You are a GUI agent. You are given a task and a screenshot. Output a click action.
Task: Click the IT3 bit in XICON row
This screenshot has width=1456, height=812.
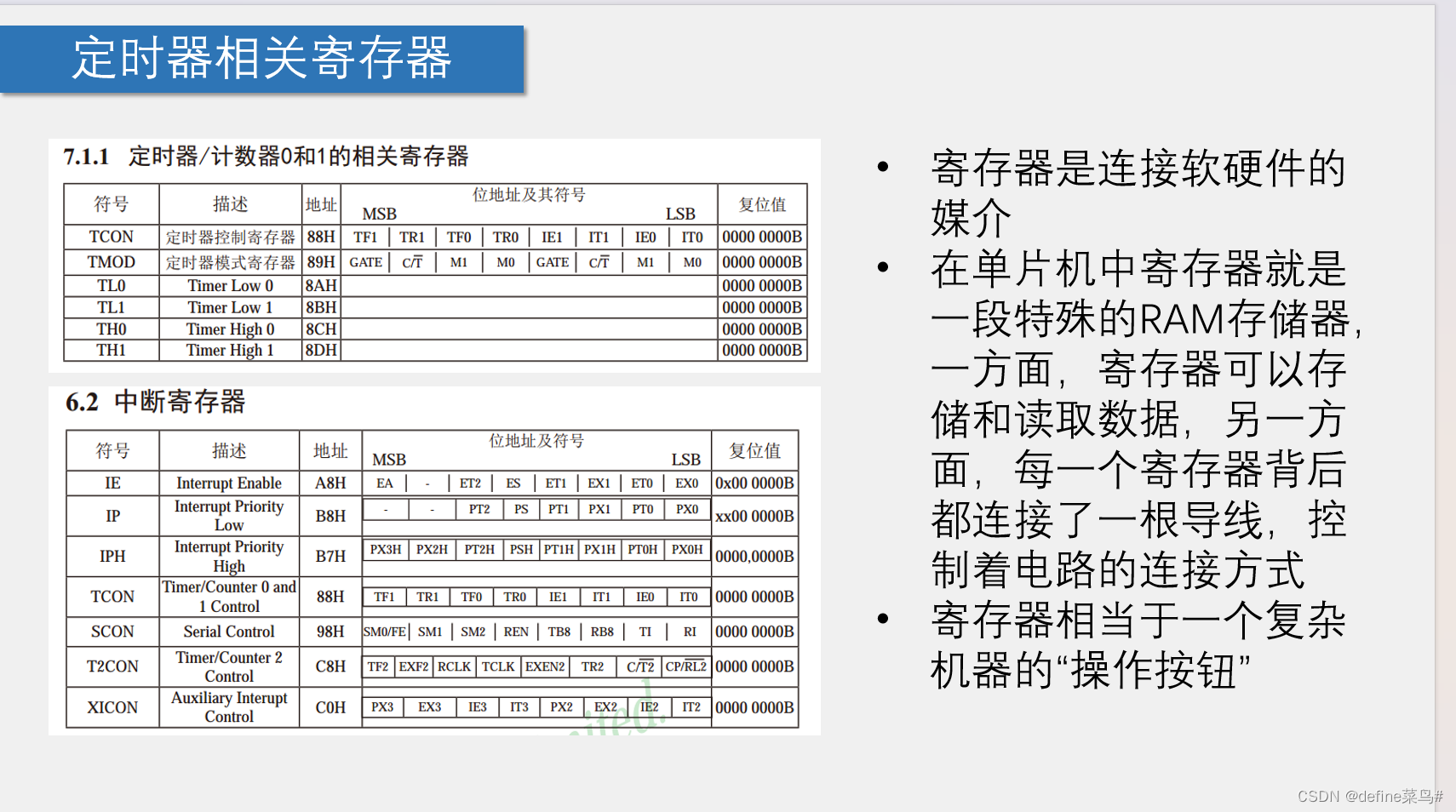(519, 707)
